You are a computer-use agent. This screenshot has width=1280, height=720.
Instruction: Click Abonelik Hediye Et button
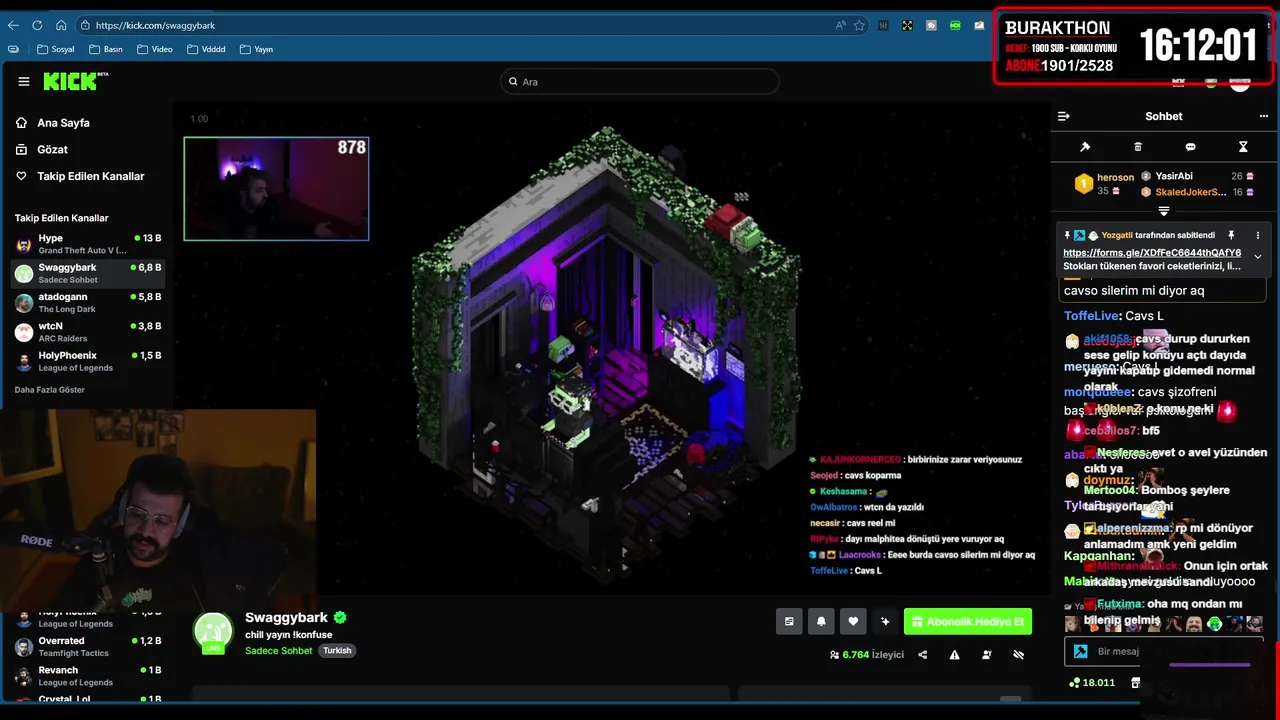point(968,621)
